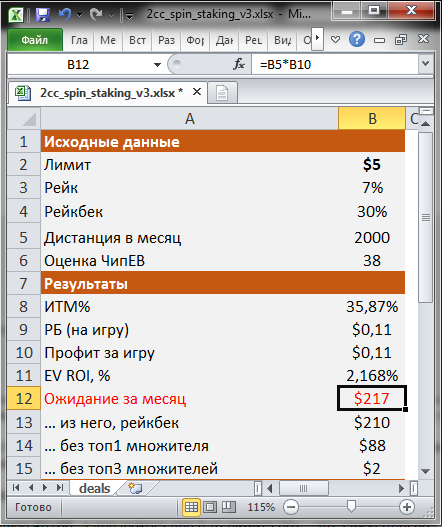Screen dimensions: 442x527
Task: Select the Рейкбек value 30% cell
Action: (372, 211)
